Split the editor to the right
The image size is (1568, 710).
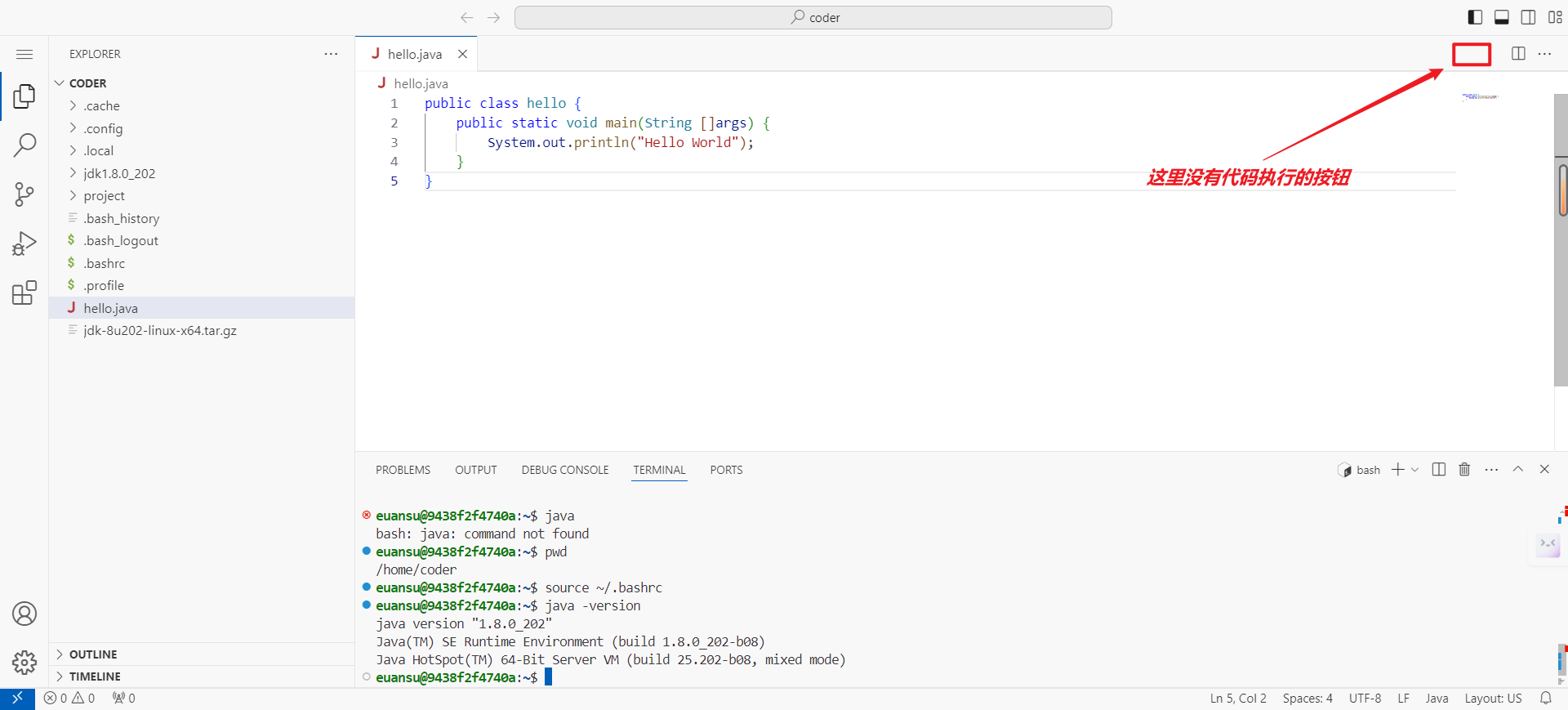(x=1518, y=54)
